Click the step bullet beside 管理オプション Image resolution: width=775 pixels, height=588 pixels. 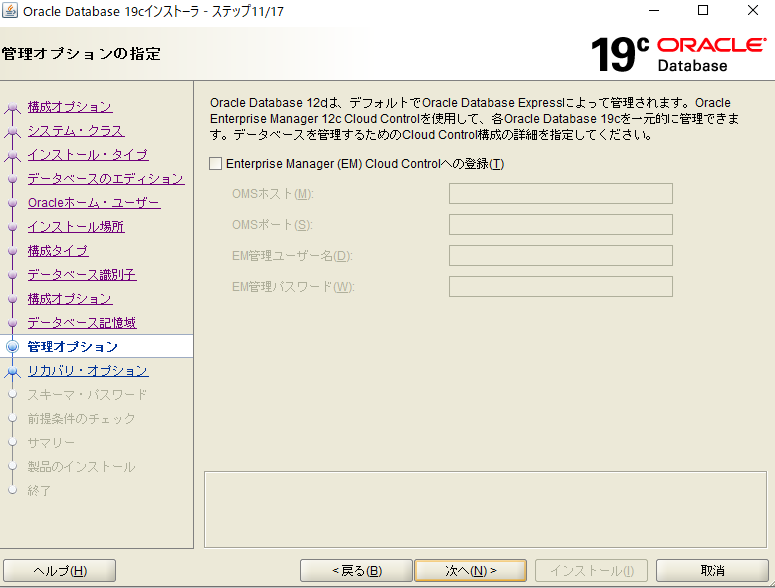point(12,347)
